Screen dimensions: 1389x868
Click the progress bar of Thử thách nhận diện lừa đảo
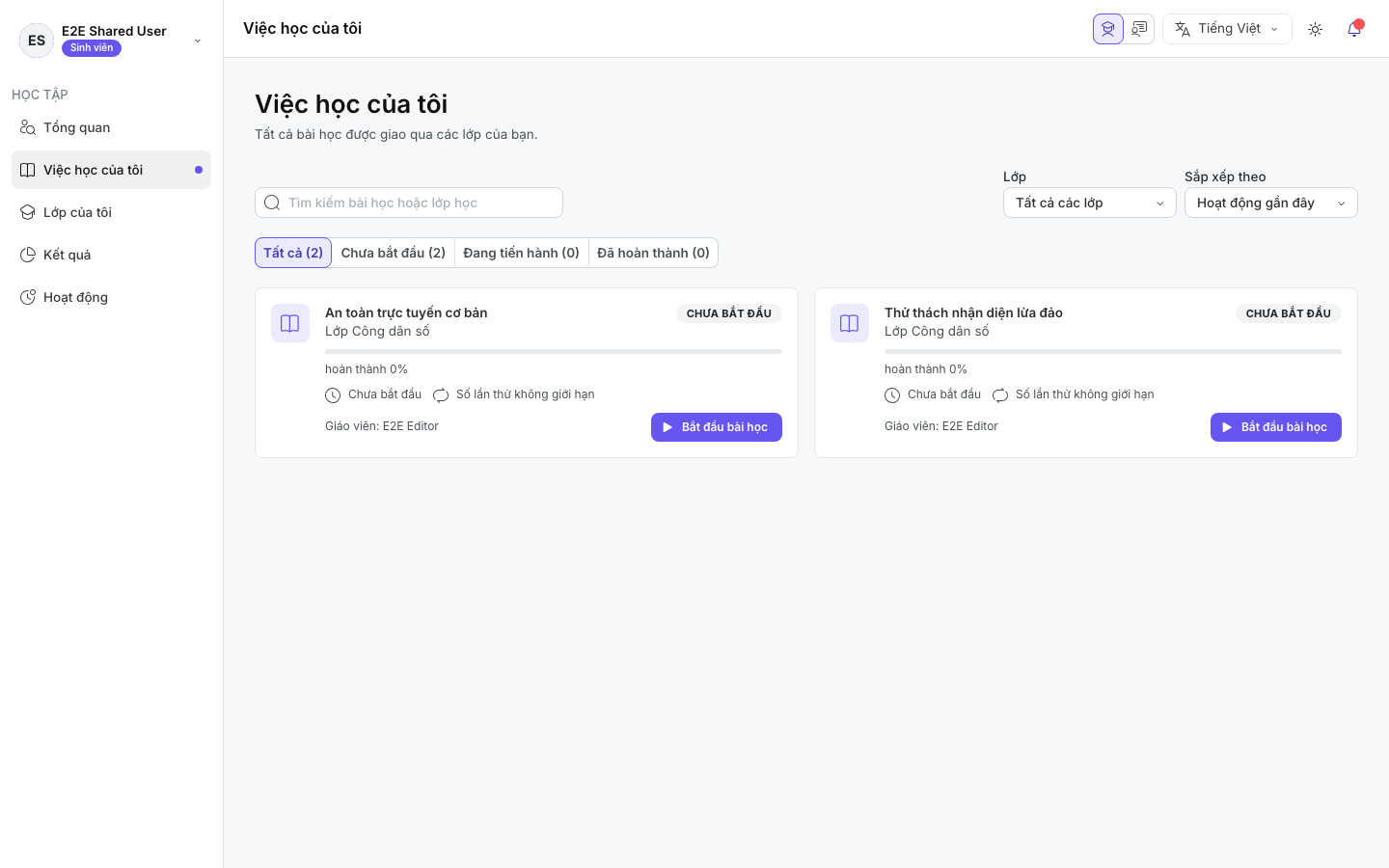[1113, 352]
